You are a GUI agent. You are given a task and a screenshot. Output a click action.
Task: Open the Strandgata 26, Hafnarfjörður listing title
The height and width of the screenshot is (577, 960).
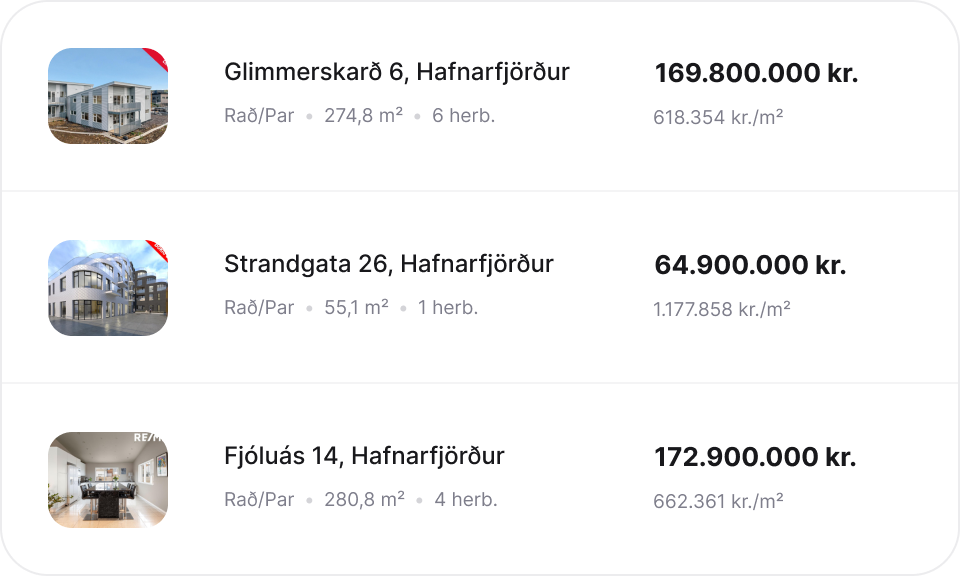tap(389, 264)
